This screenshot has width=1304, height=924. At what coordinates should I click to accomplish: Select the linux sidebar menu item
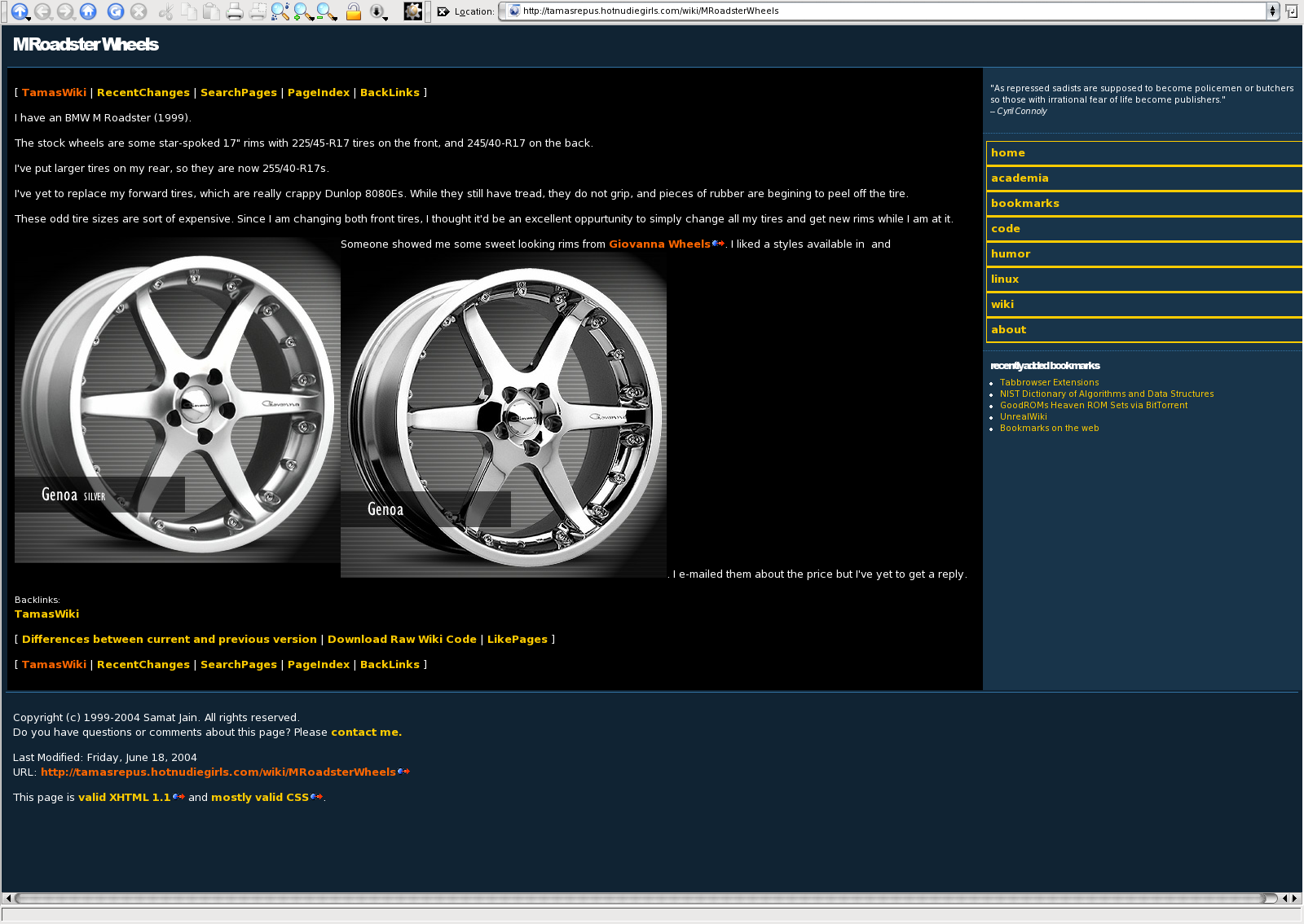(x=1144, y=279)
